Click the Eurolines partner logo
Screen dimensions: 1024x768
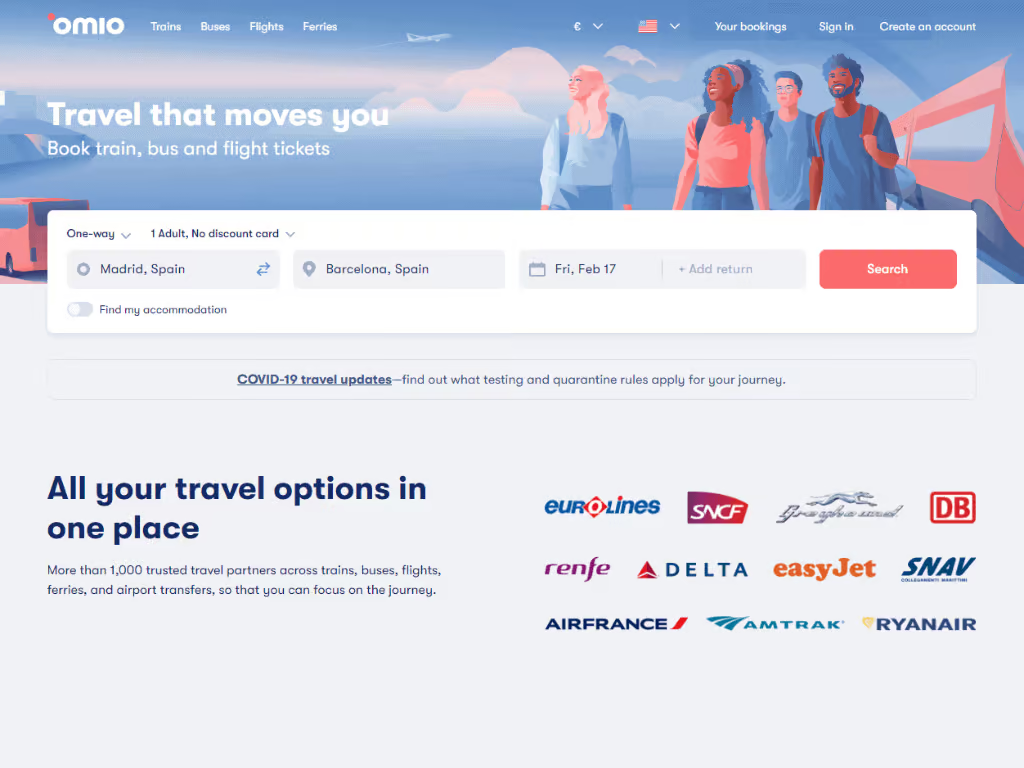click(x=602, y=507)
